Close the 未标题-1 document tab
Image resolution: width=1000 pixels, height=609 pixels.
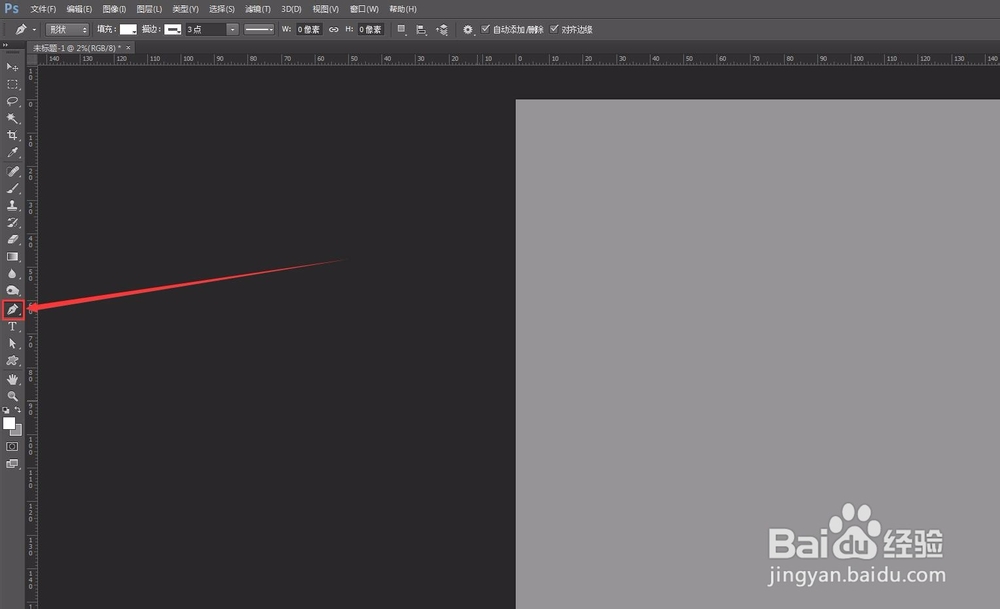[x=128, y=48]
